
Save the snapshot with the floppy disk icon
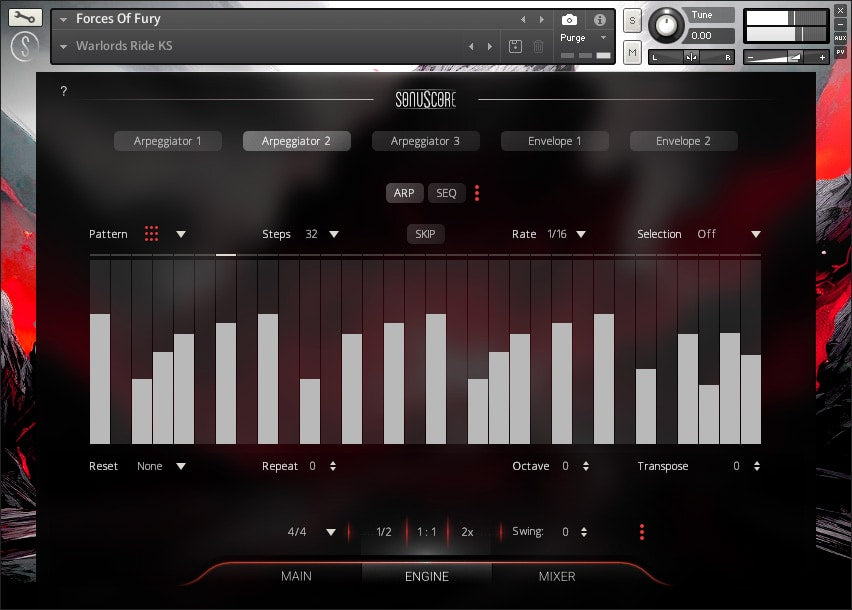(x=515, y=46)
